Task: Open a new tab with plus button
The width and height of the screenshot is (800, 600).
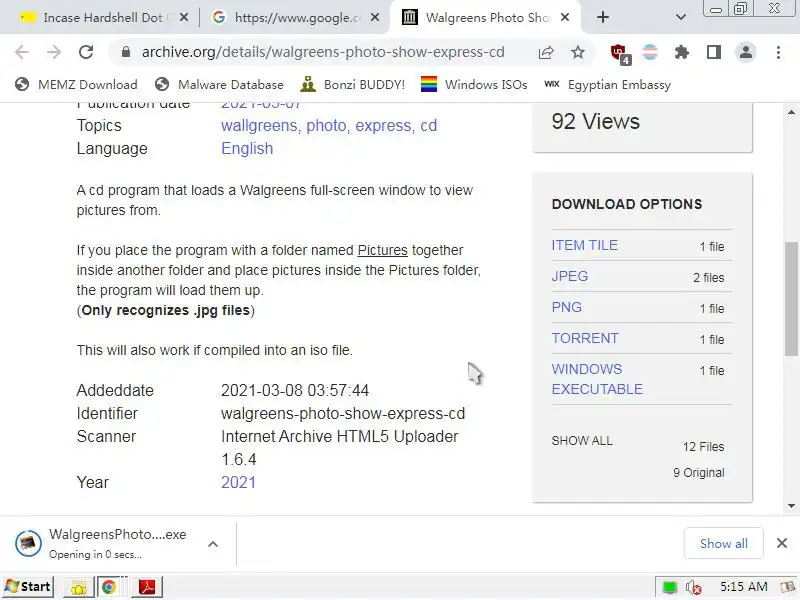Action: pos(603,17)
